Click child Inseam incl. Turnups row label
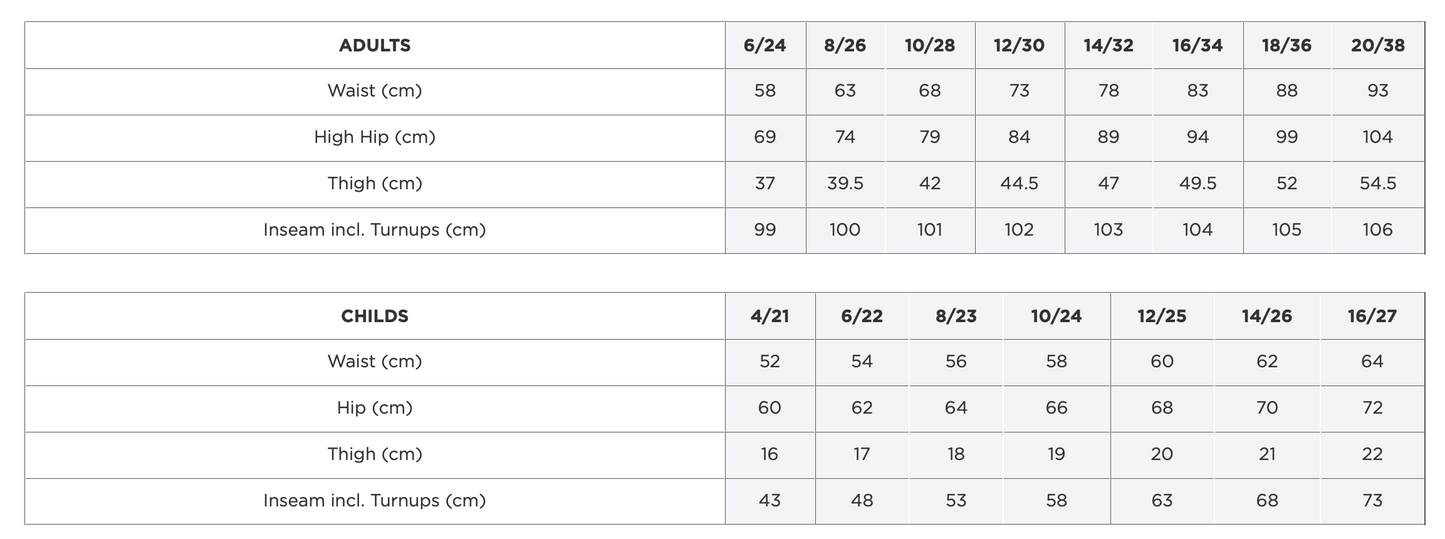This screenshot has height=539, width=1445. [x=374, y=500]
